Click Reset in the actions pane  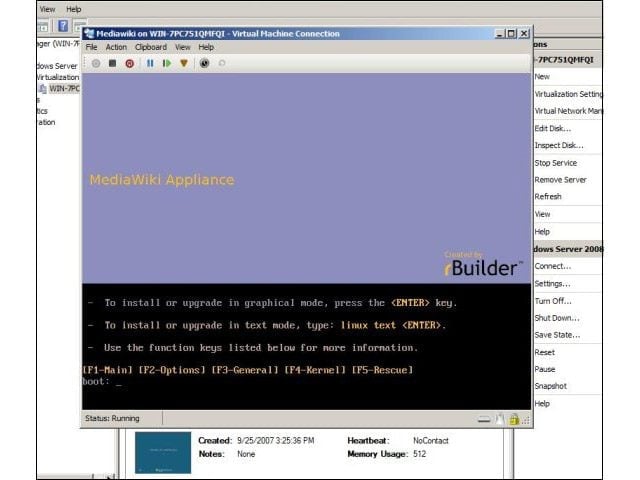click(x=544, y=353)
